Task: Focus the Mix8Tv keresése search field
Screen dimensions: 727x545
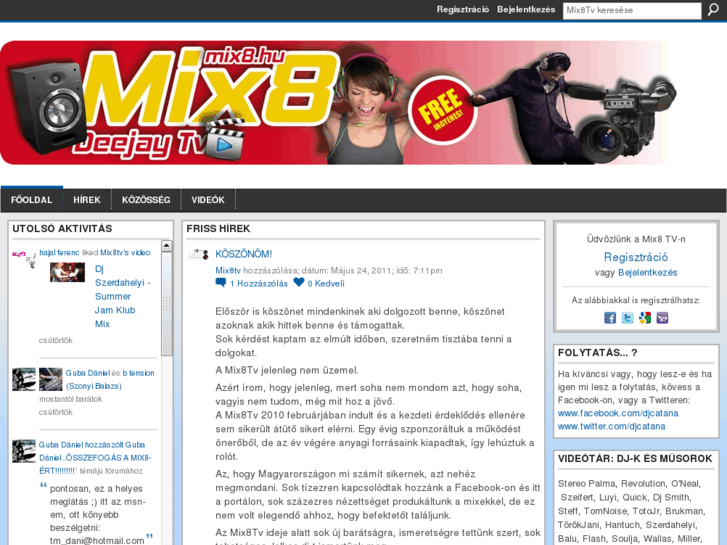Action: 632,10
